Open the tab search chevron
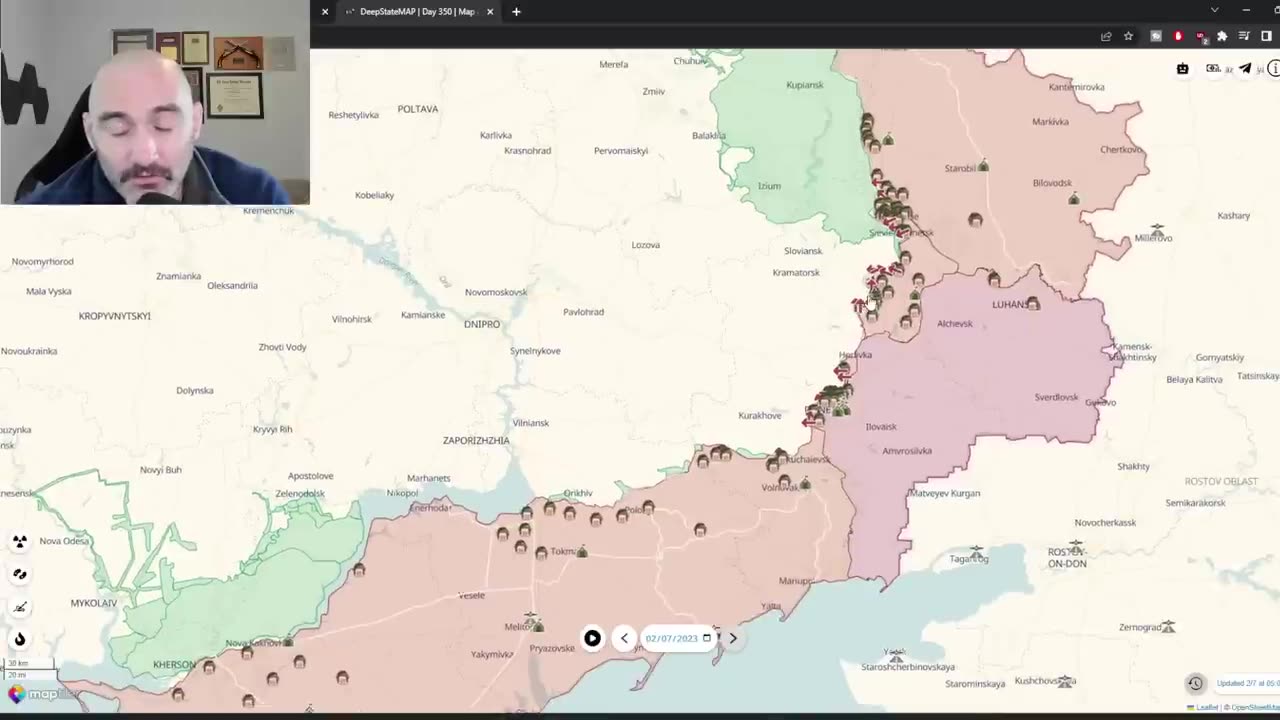 [1214, 10]
